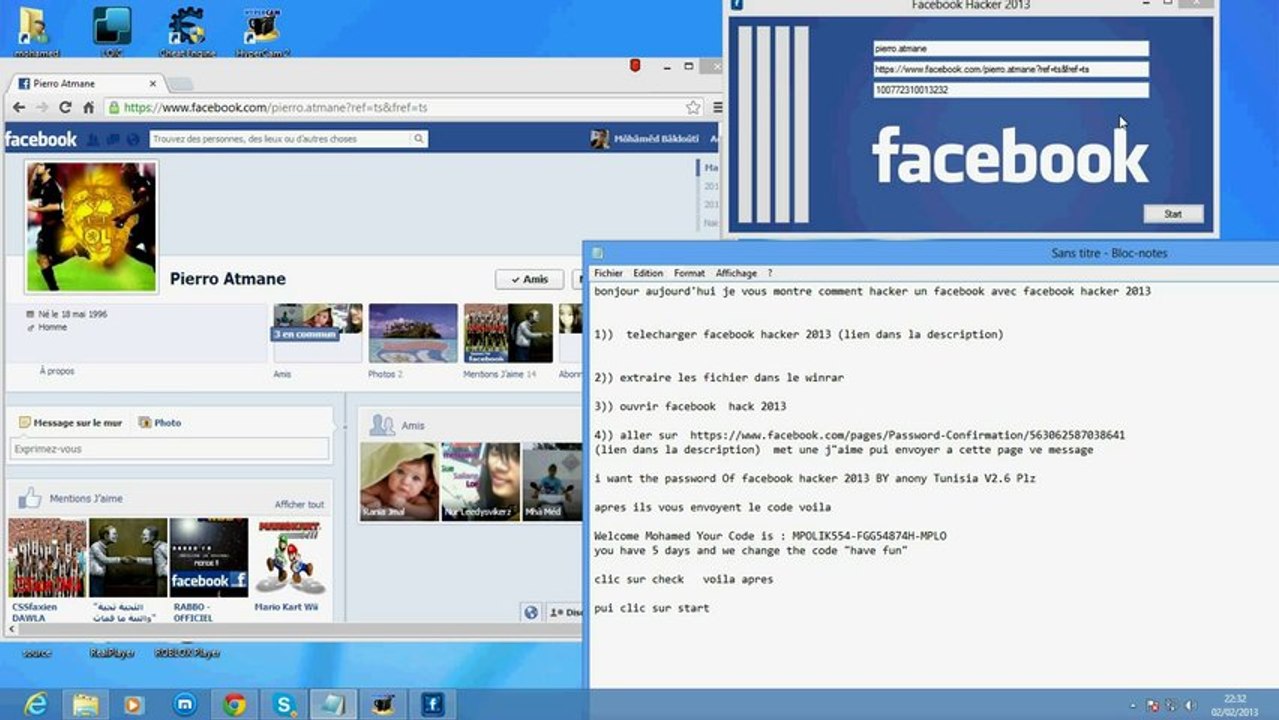
Task: Open HyperCam taskbar icon
Action: pos(383,704)
